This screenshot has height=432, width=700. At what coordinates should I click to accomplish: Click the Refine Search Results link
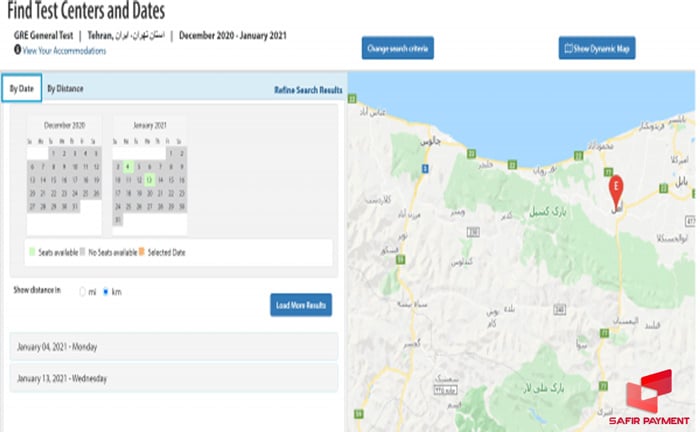tap(308, 90)
